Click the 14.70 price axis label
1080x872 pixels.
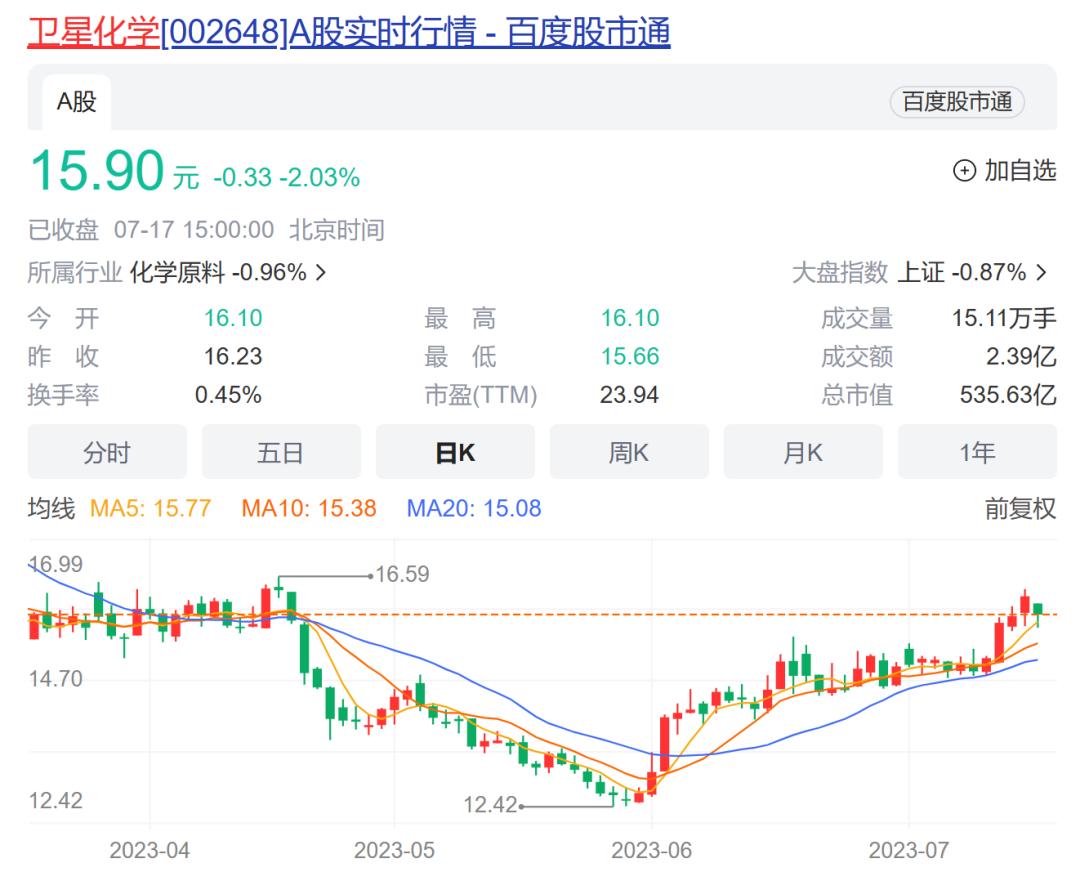point(55,679)
